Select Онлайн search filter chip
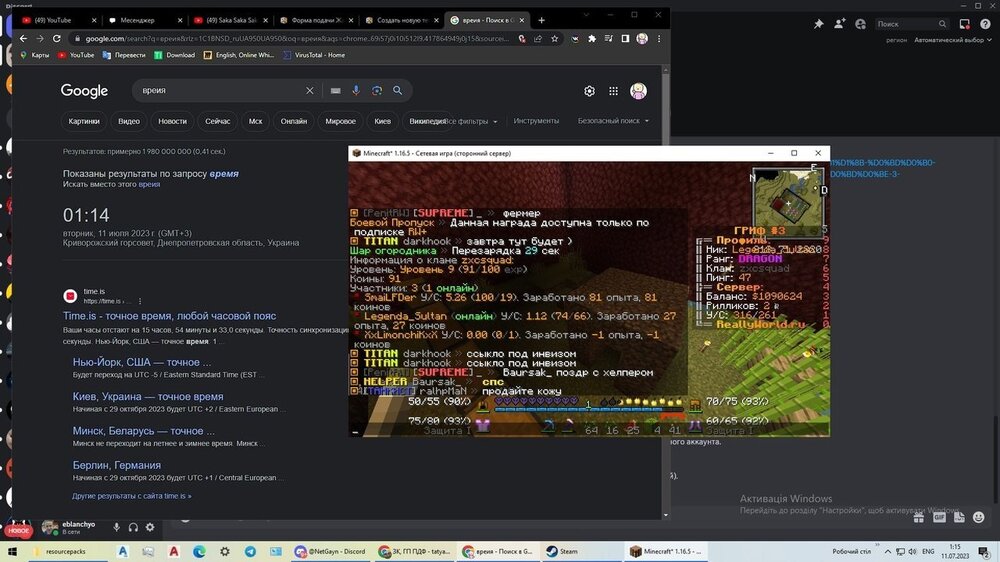 point(293,121)
